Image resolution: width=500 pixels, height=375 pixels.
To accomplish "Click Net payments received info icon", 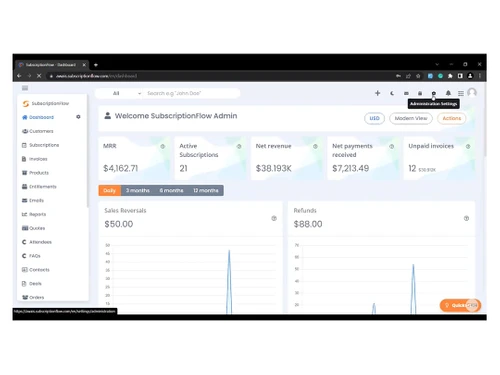I will [x=392, y=146].
